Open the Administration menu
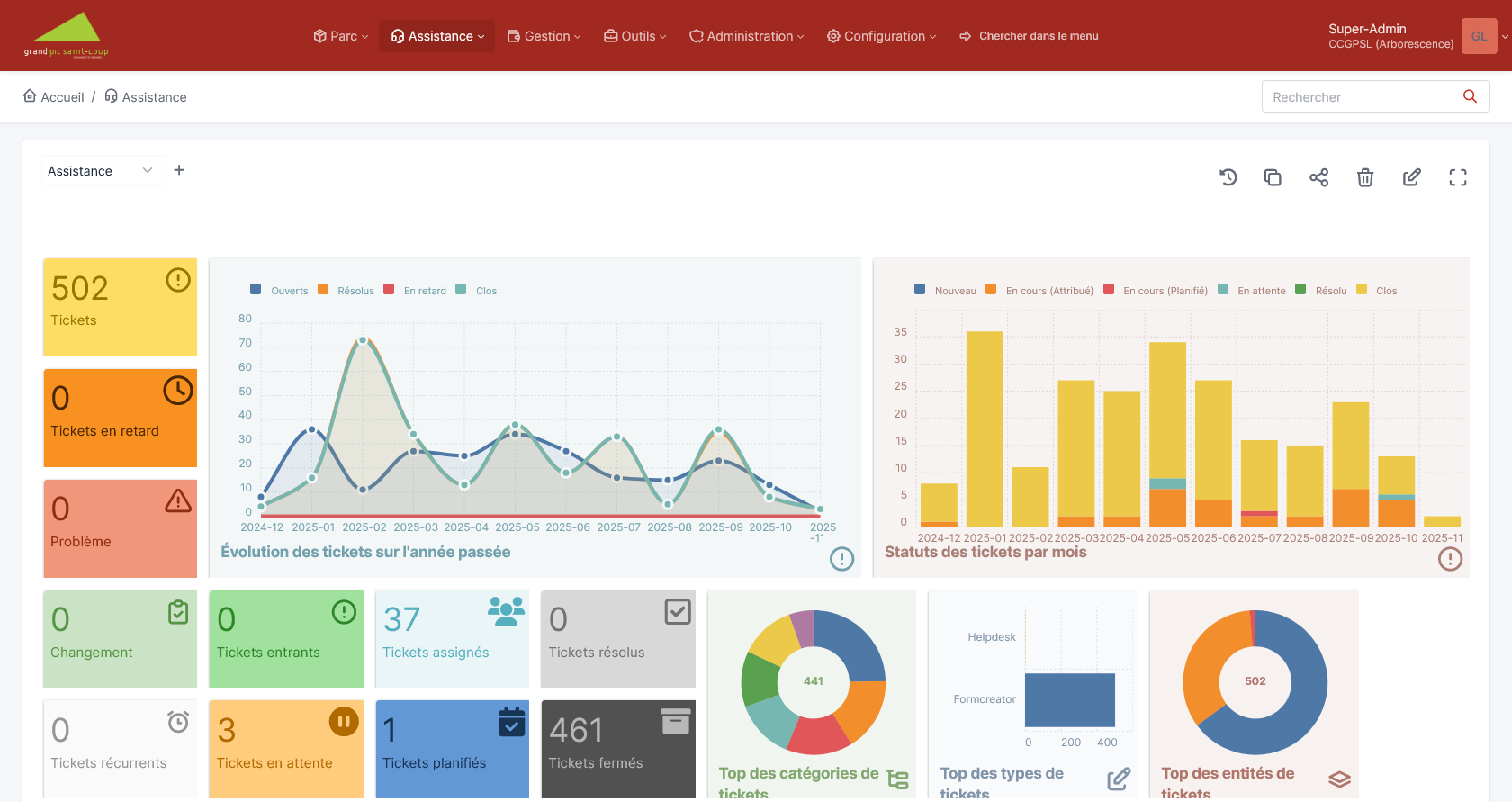The image size is (1512, 802). (747, 36)
